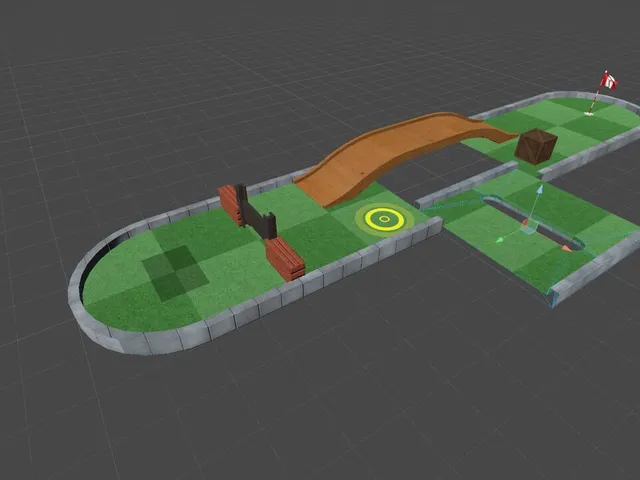This screenshot has height=480, width=640.
Task: Select the dark checkered grass patch
Action: 176,273
